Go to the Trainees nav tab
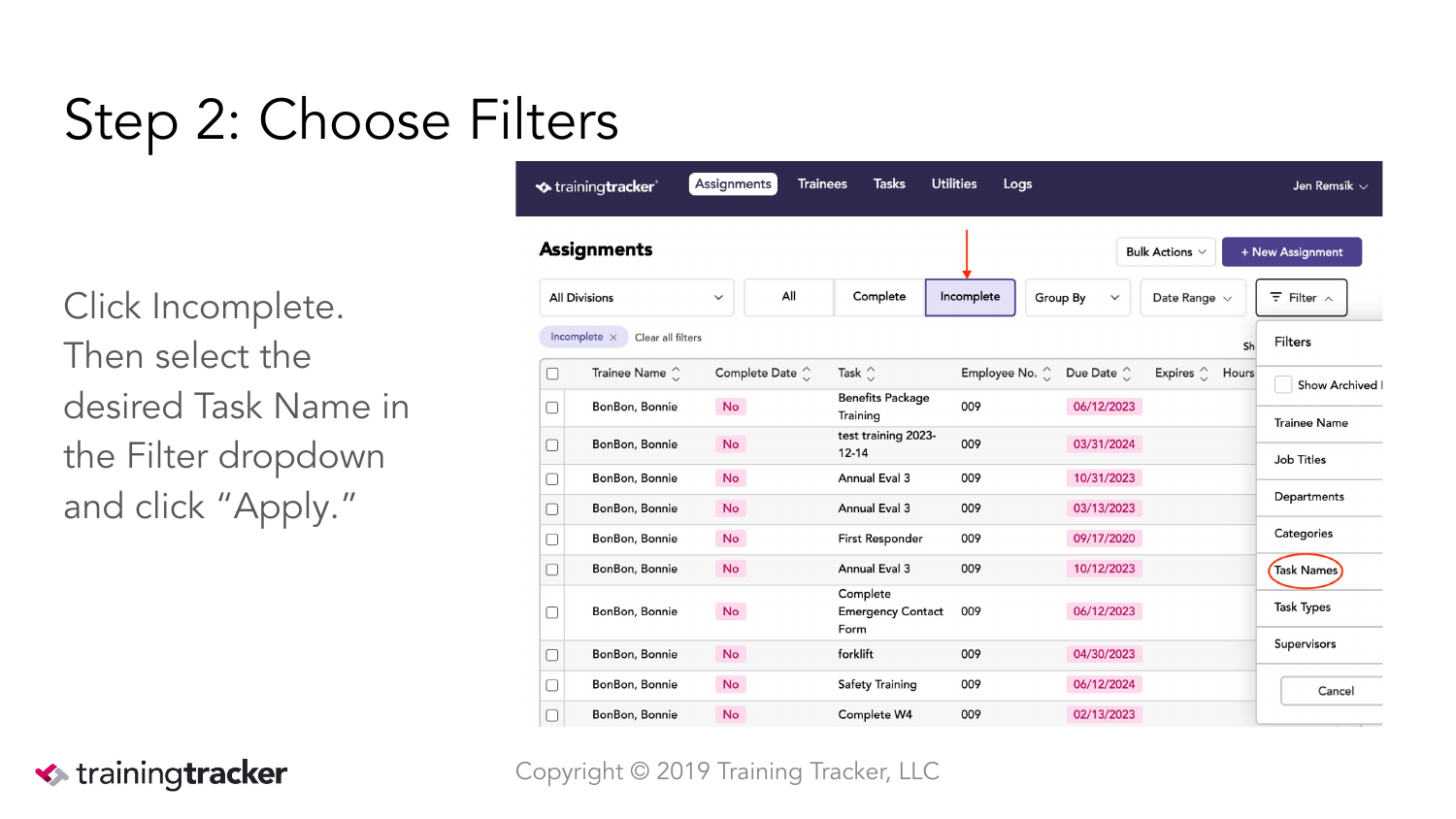Image resolution: width=1456 pixels, height=819 pixels. pos(822,184)
